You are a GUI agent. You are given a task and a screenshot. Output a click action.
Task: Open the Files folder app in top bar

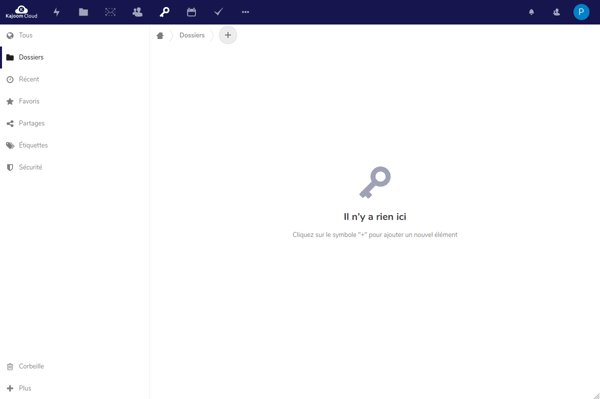83,12
